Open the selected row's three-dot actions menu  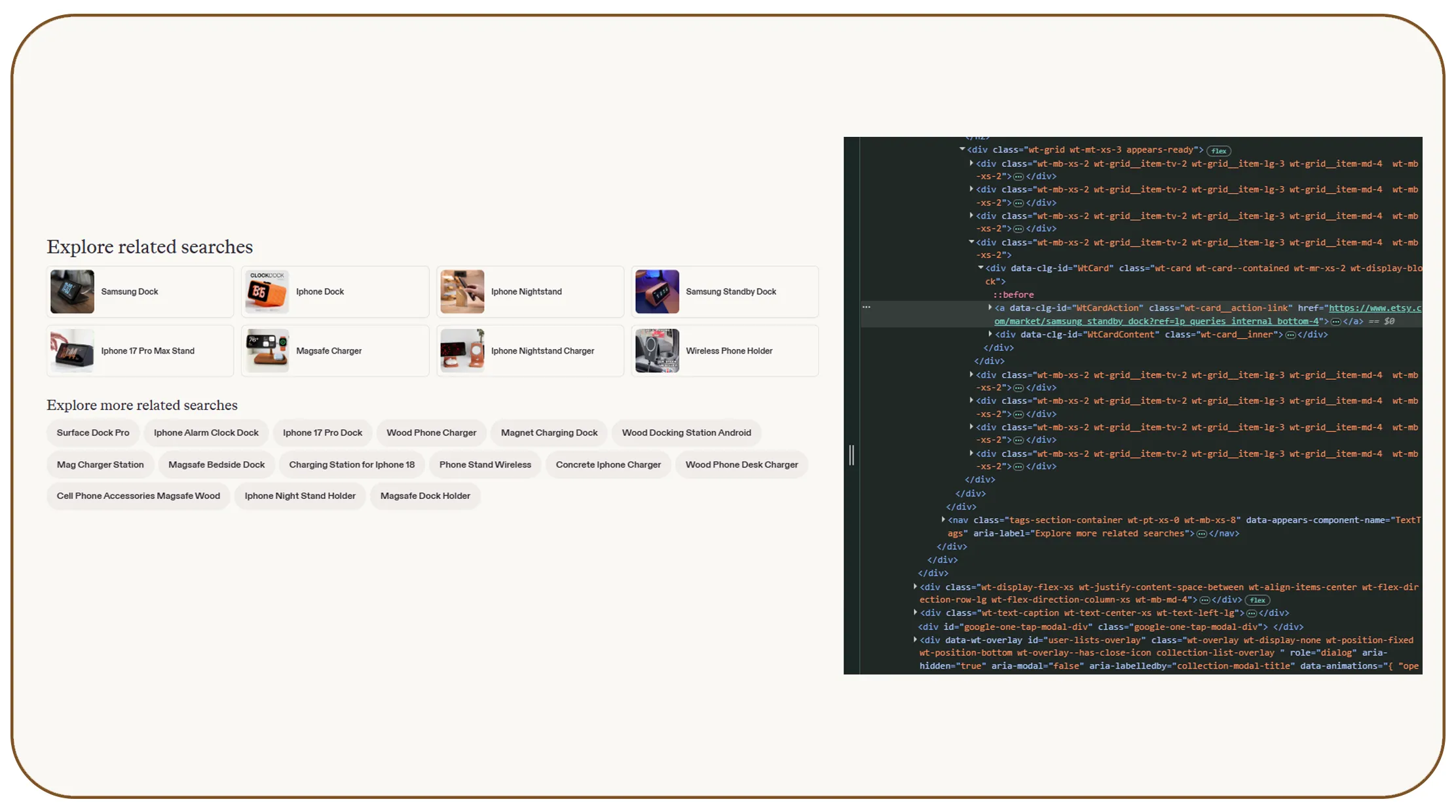pyautogui.click(x=866, y=306)
